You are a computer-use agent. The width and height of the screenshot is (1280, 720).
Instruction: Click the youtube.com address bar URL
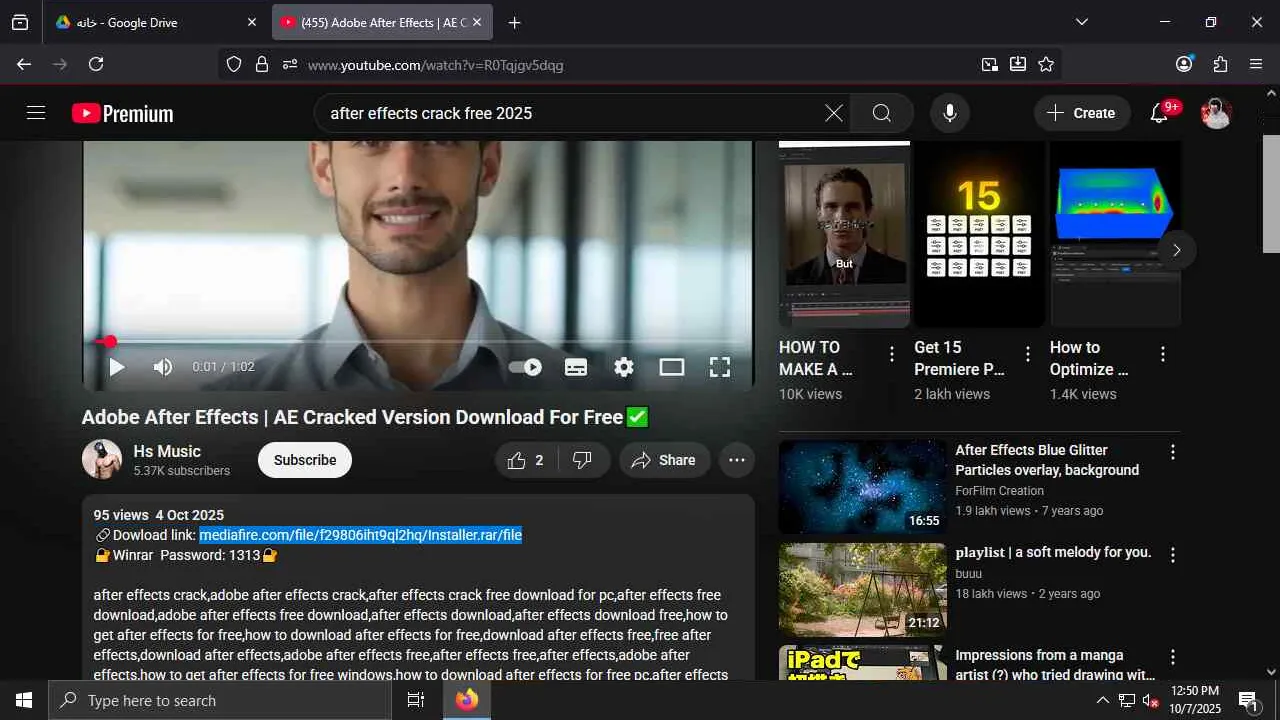(436, 65)
